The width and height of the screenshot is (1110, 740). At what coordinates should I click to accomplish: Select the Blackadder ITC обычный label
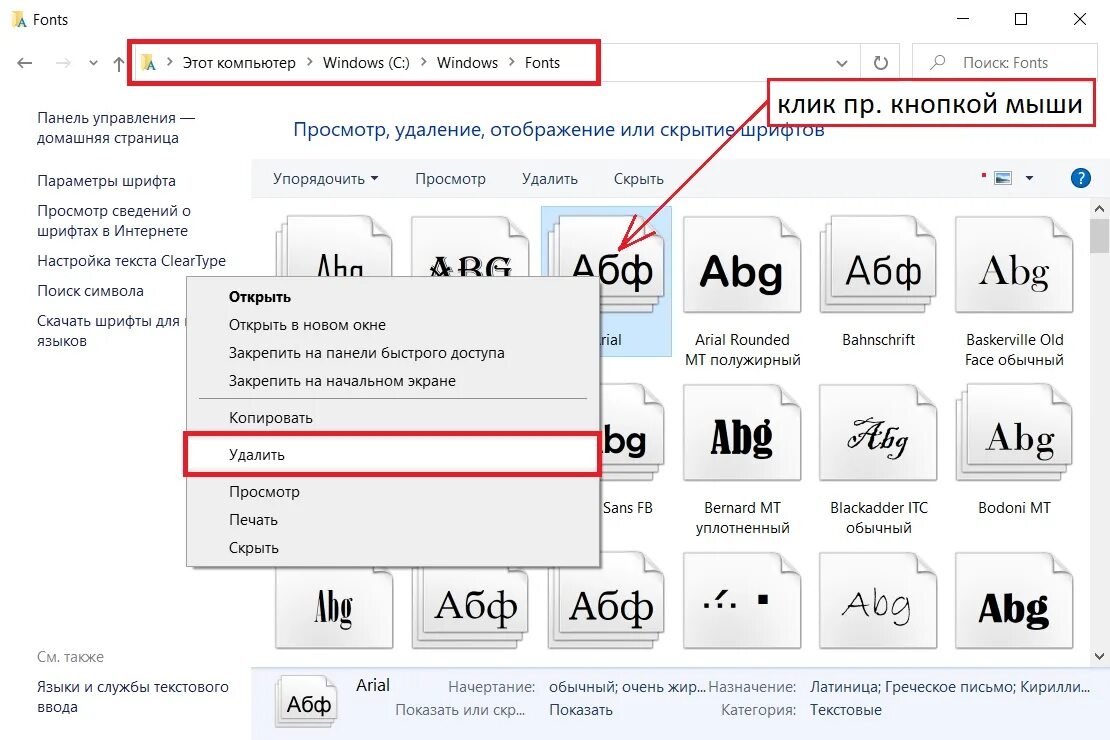click(879, 518)
